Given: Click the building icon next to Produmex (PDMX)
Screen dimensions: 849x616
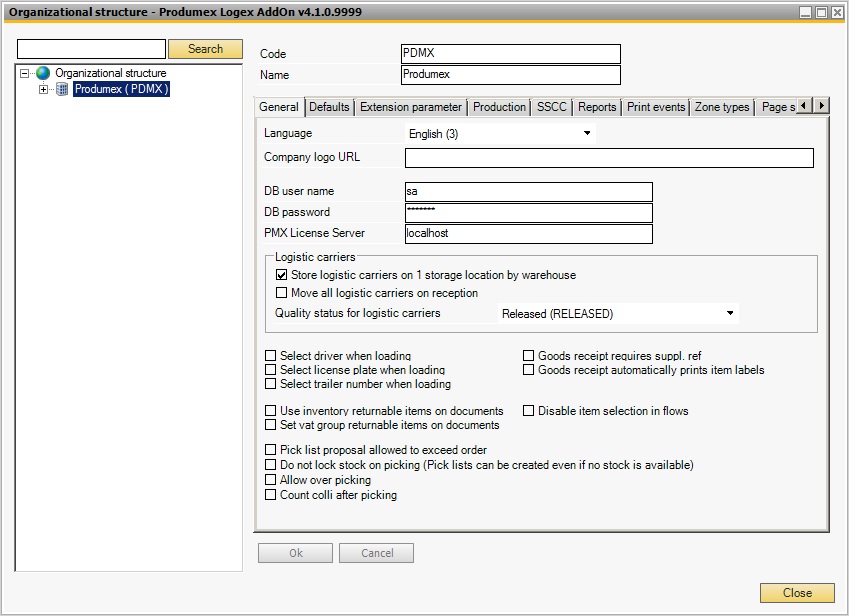Looking at the screenshot, I should [62, 89].
